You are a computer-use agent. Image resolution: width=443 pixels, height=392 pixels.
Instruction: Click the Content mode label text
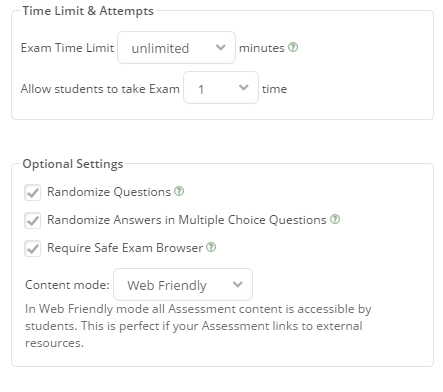point(67,285)
